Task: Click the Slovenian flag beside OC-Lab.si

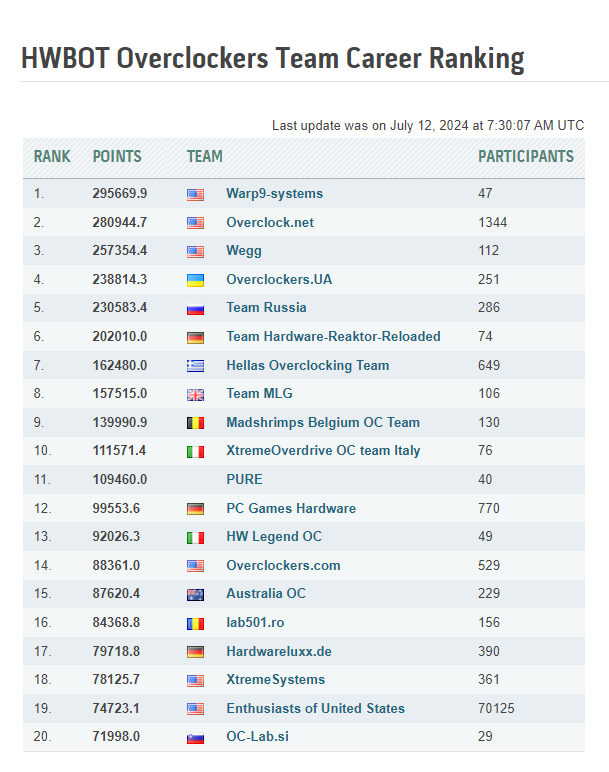Action: click(x=195, y=738)
